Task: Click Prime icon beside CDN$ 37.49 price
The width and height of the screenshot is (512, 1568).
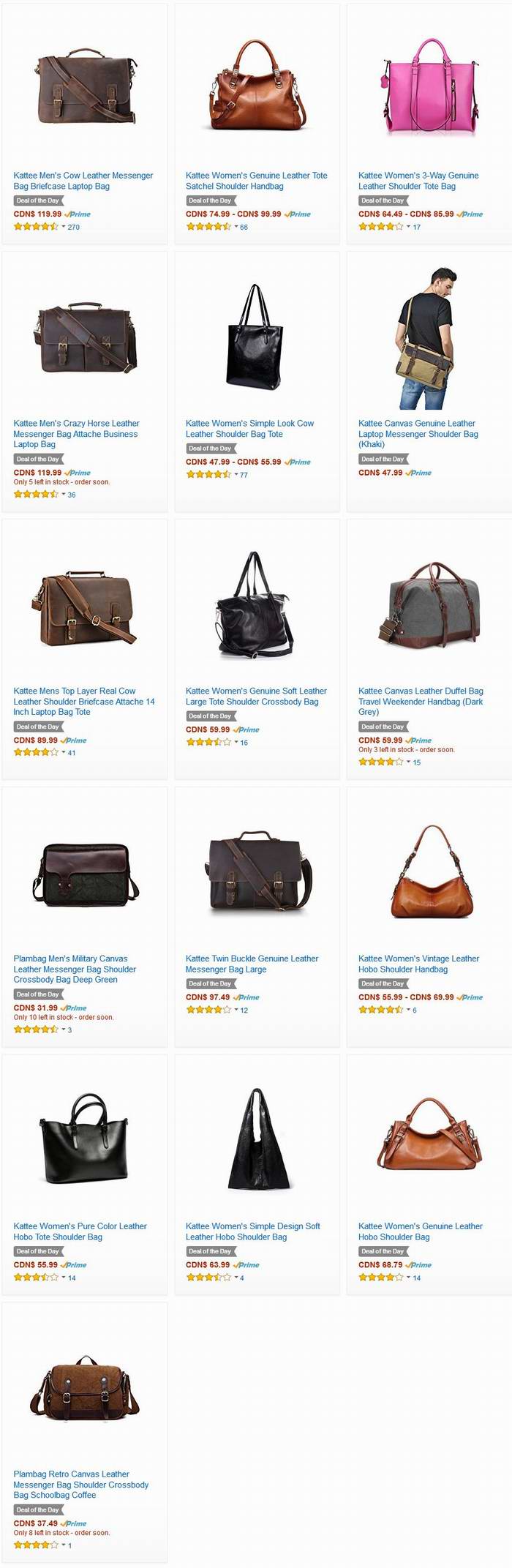Action: click(73, 1523)
